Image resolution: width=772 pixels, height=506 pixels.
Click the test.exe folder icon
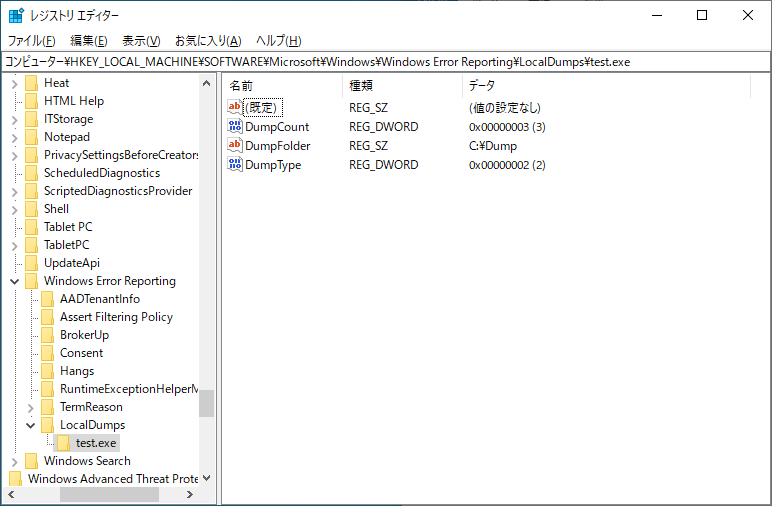tap(64, 443)
